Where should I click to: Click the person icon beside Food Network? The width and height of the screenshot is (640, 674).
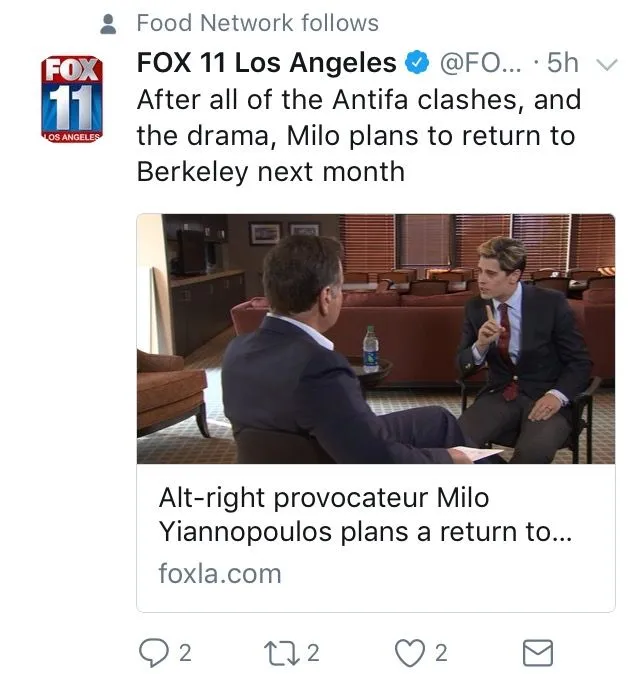(x=111, y=22)
